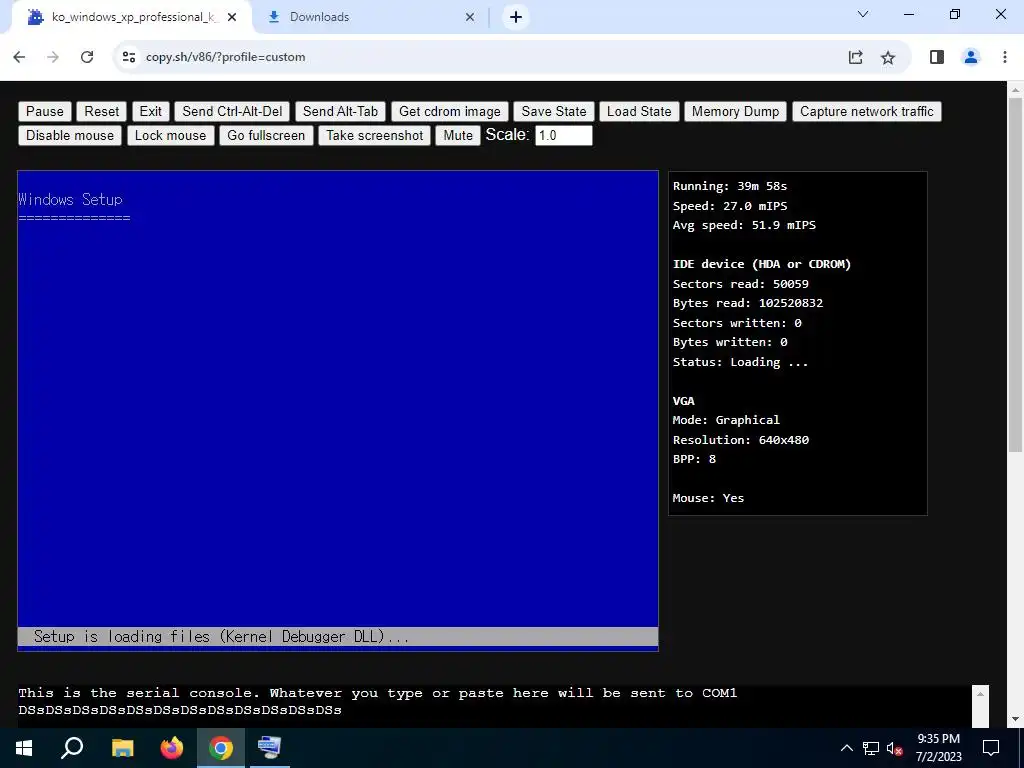
Task: Click Send Alt-Tab button
Action: [x=340, y=111]
